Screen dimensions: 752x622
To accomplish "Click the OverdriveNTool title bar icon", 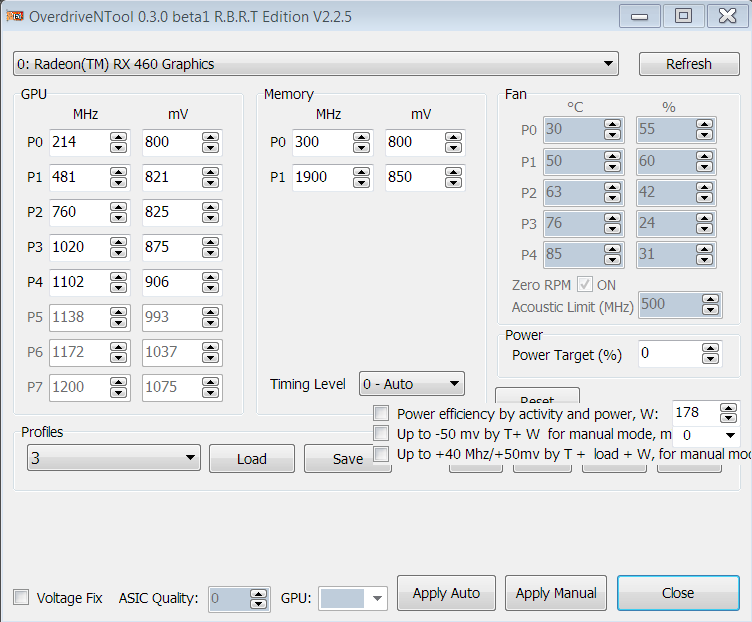I will 14,16.
